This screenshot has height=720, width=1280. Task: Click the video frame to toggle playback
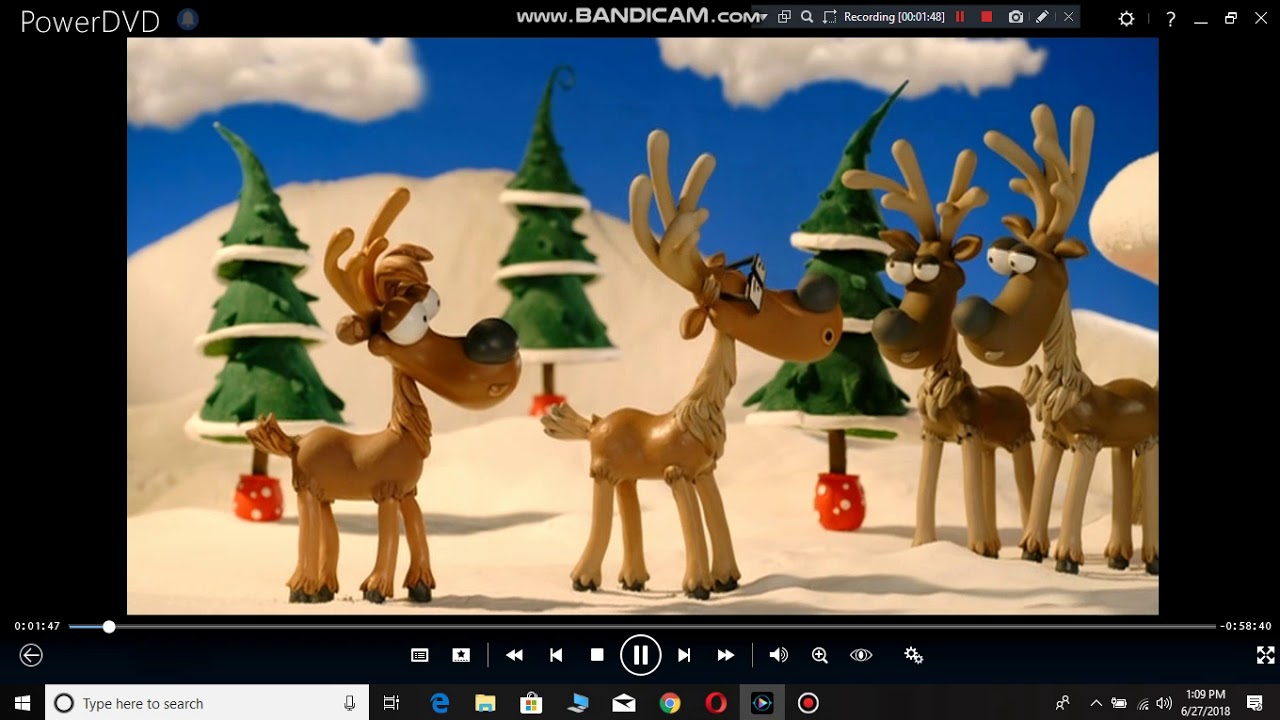[642, 326]
